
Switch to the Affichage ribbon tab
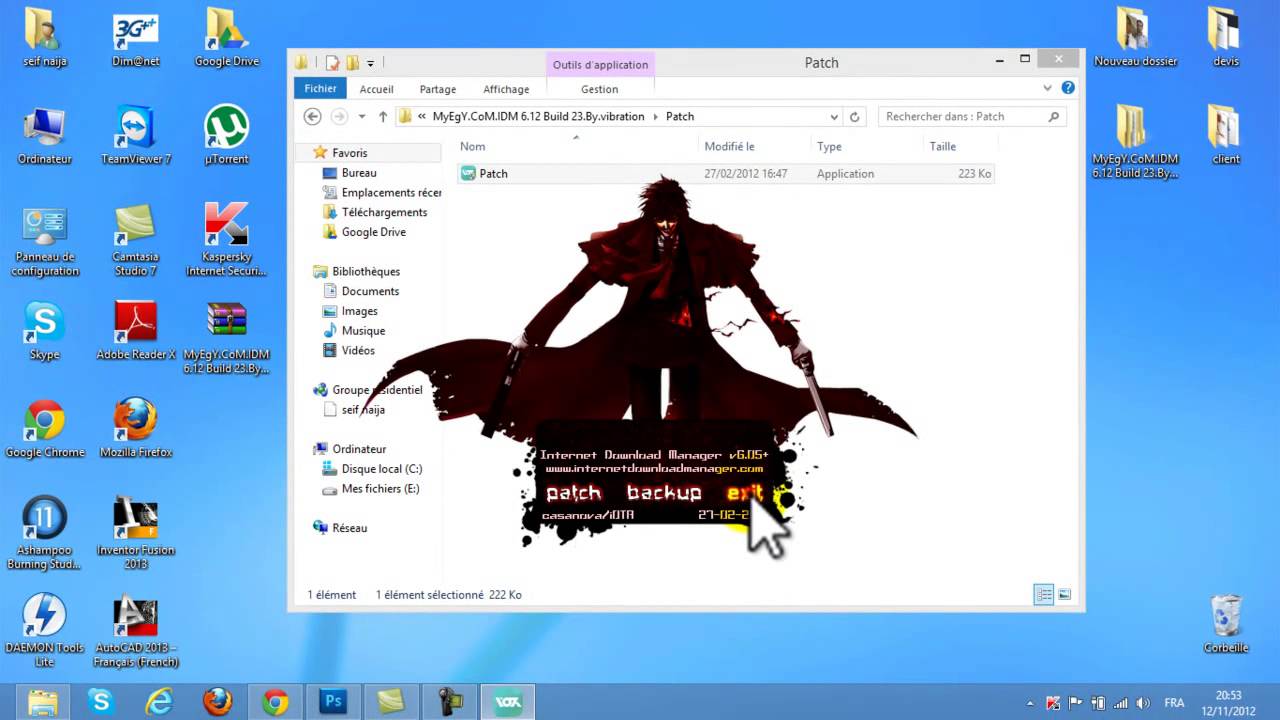[506, 89]
